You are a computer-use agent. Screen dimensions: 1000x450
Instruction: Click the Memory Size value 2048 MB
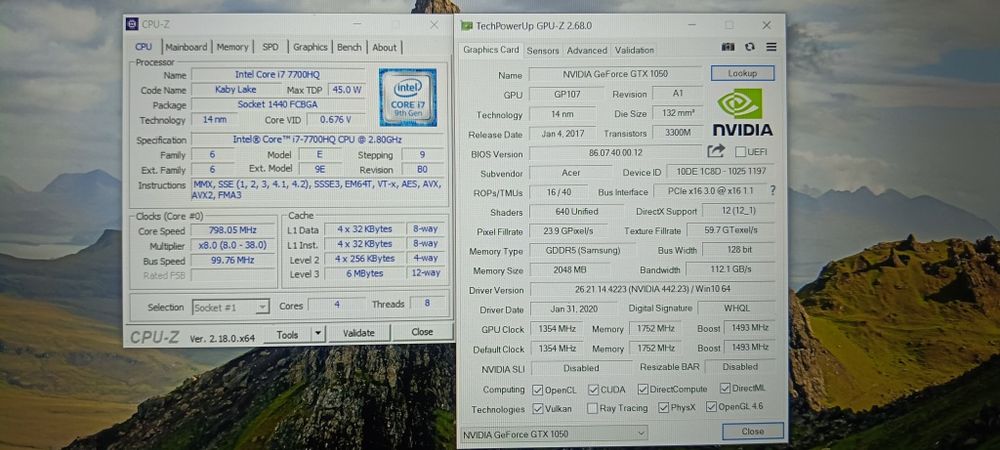(569, 270)
